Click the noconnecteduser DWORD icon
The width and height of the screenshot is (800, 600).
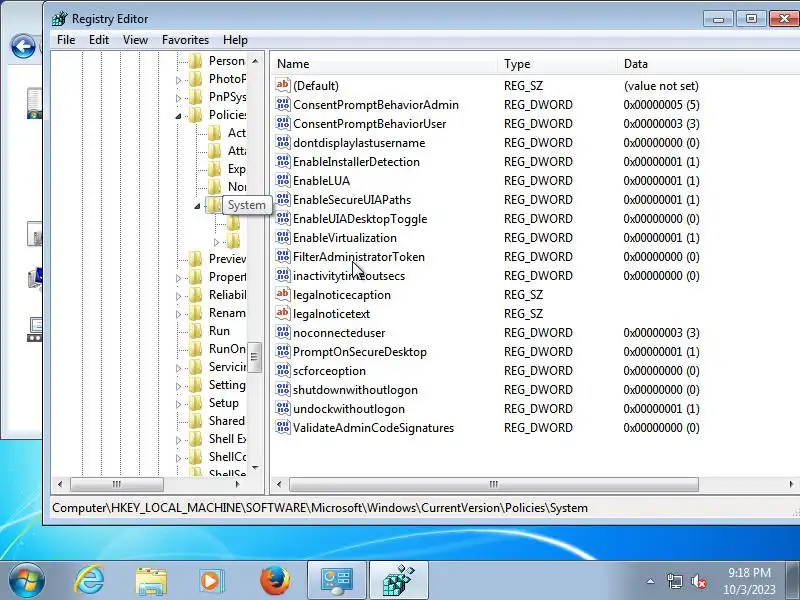point(283,332)
